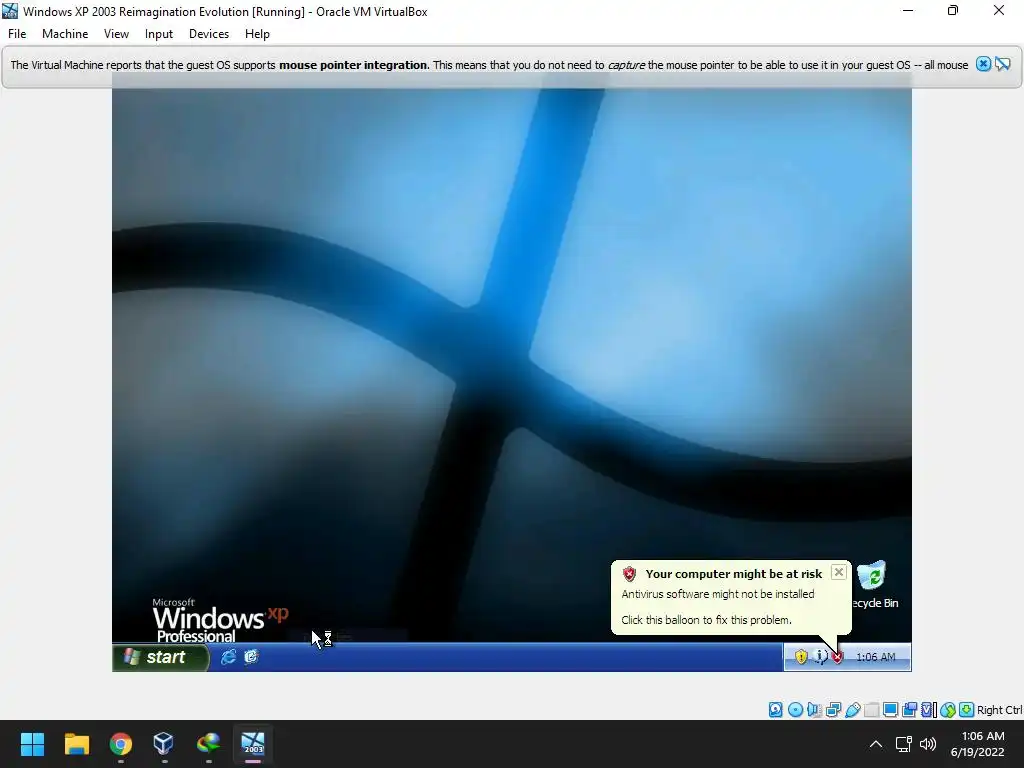The image size is (1024, 768).
Task: Click the XP taskbar clock showing 1:06 AM
Action: [x=876, y=657]
